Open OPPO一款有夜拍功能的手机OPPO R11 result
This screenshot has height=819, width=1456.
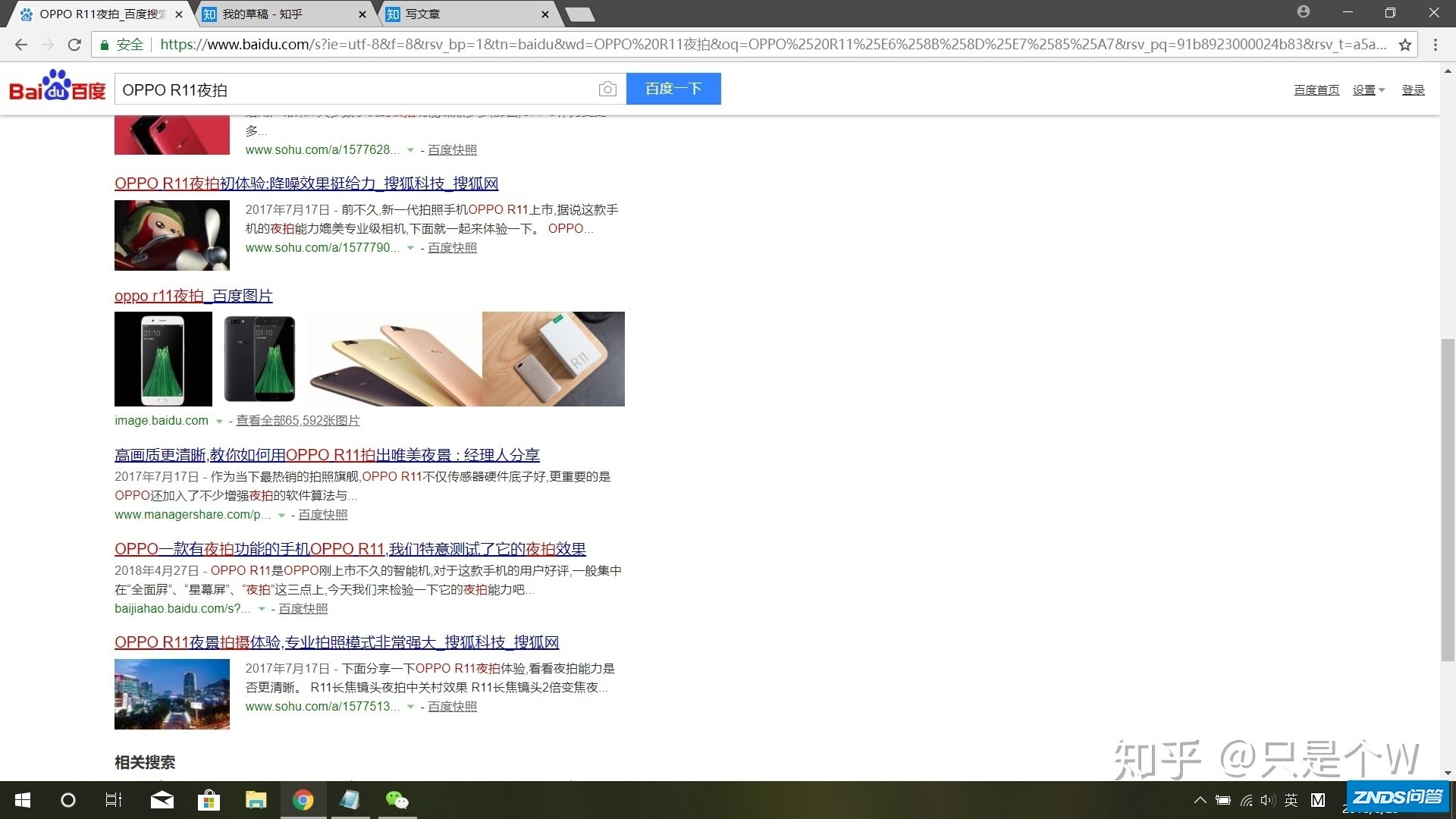pos(350,549)
